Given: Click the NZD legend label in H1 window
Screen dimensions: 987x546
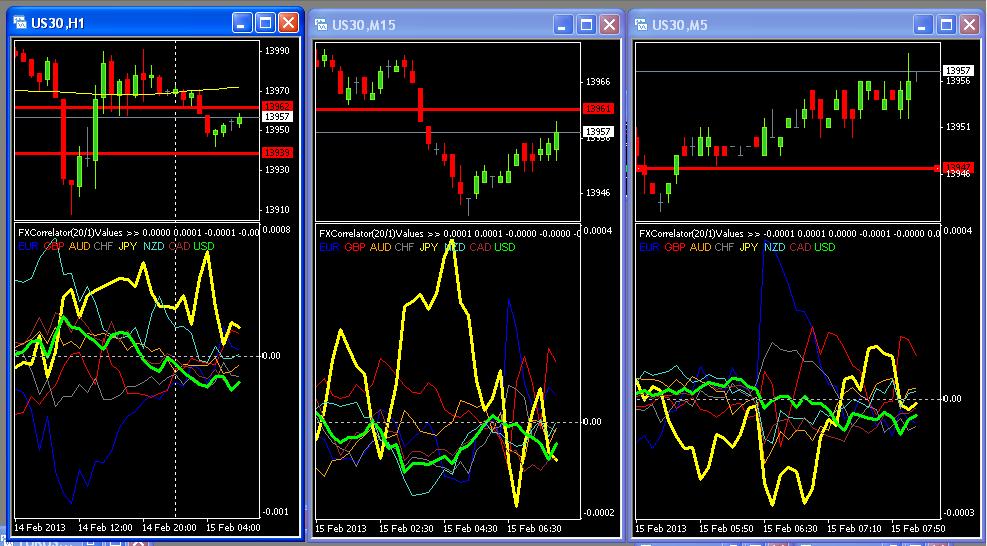Looking at the screenshot, I should [153, 246].
